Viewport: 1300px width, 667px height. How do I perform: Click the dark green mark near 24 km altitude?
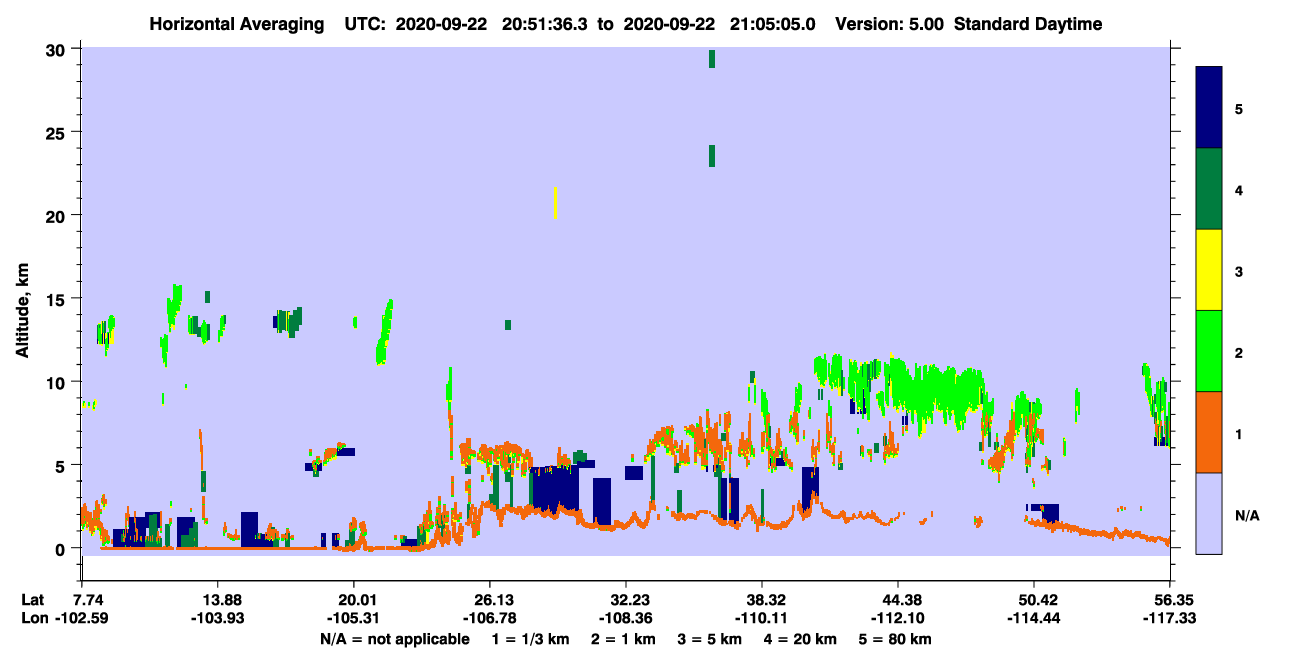pos(712,156)
